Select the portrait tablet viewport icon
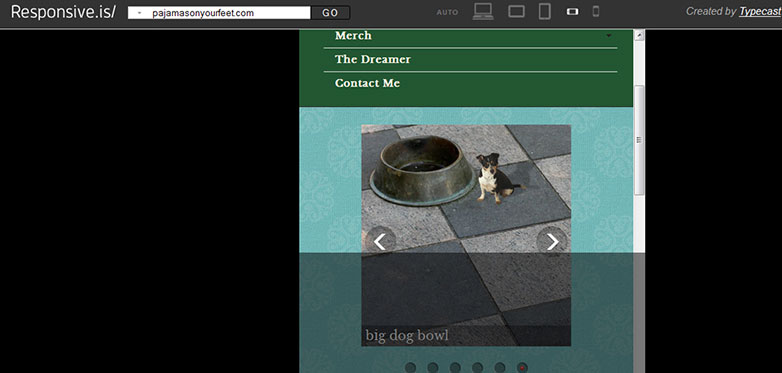 coord(545,11)
